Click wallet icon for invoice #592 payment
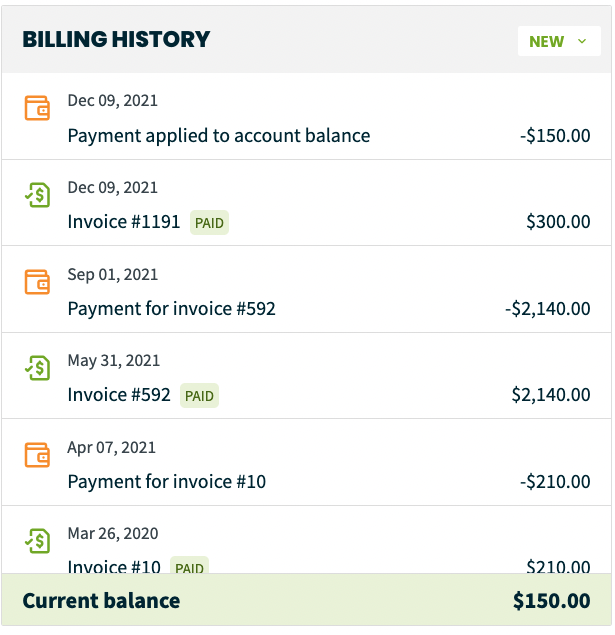The width and height of the screenshot is (615, 635). point(37,281)
